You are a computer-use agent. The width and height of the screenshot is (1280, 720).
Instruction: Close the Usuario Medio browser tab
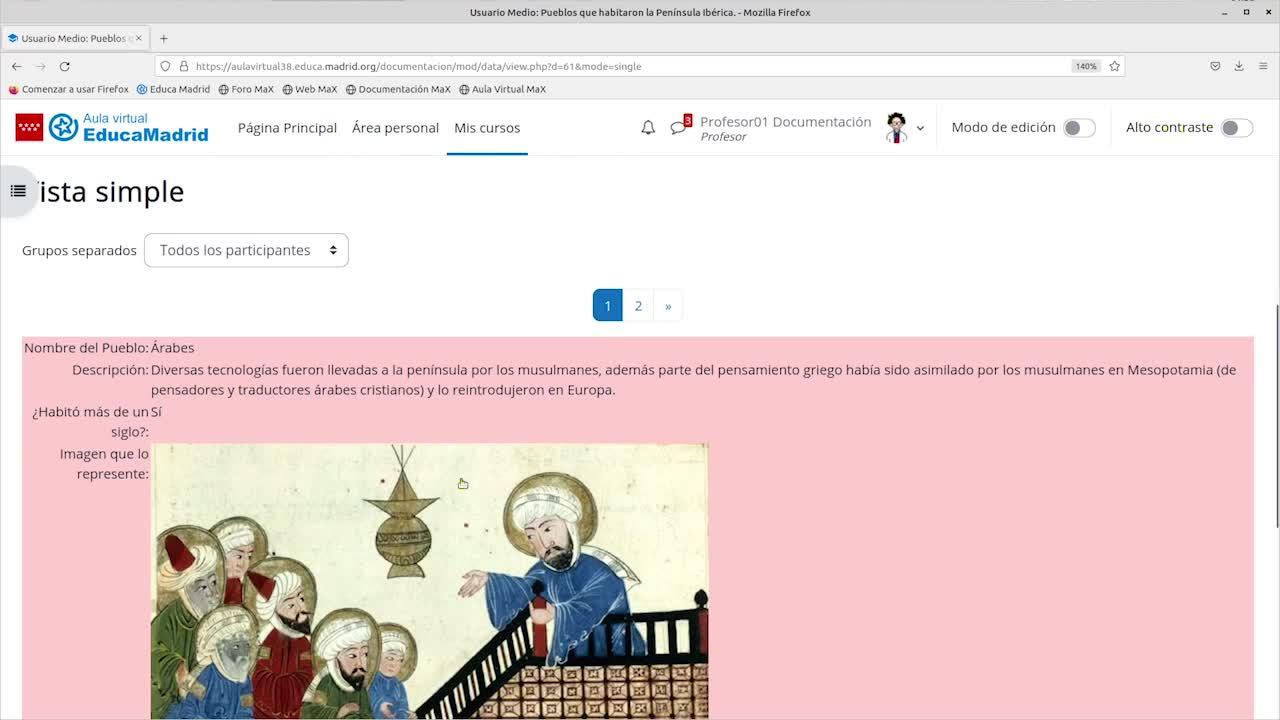tap(139, 38)
